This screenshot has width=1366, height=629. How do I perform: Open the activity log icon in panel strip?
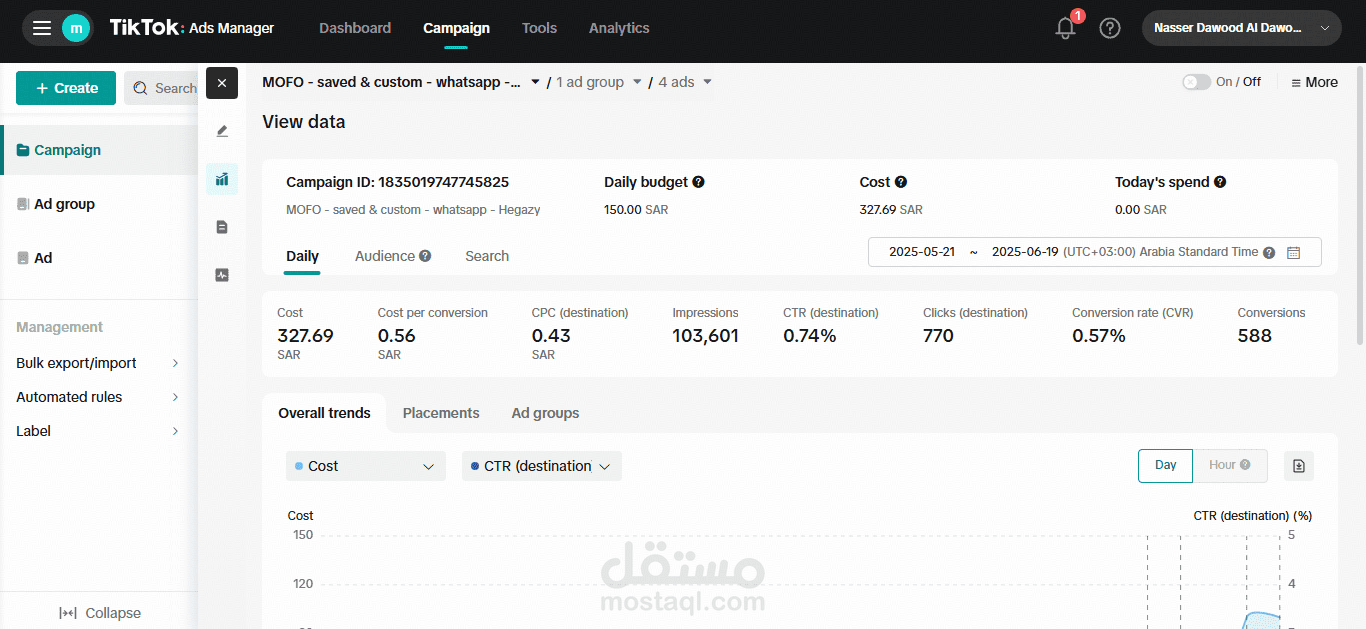tap(222, 275)
